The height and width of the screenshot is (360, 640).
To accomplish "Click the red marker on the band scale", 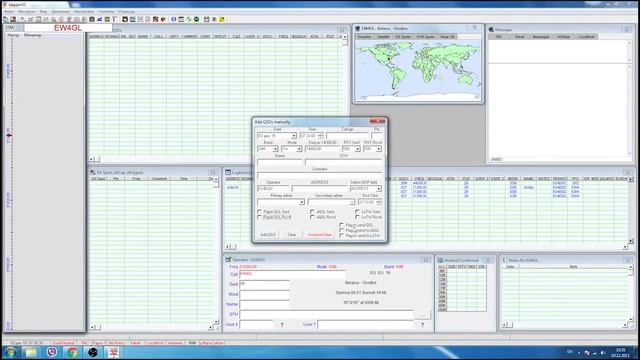I will click(x=9, y=135).
